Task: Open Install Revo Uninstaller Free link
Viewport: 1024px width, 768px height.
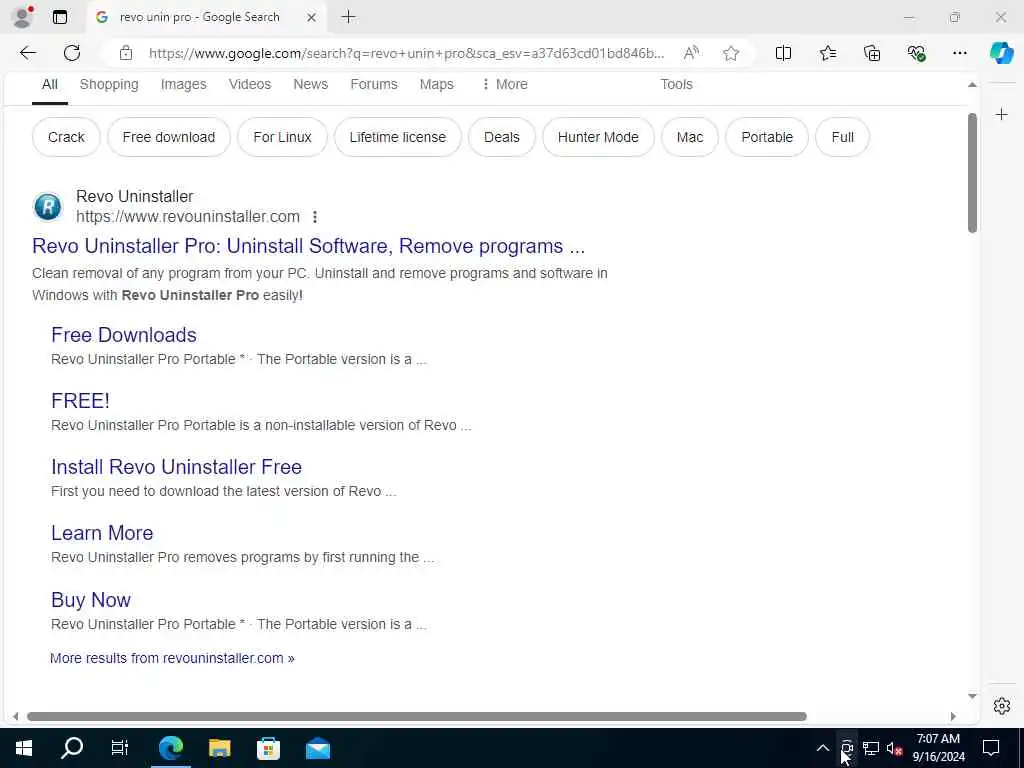Action: [176, 467]
